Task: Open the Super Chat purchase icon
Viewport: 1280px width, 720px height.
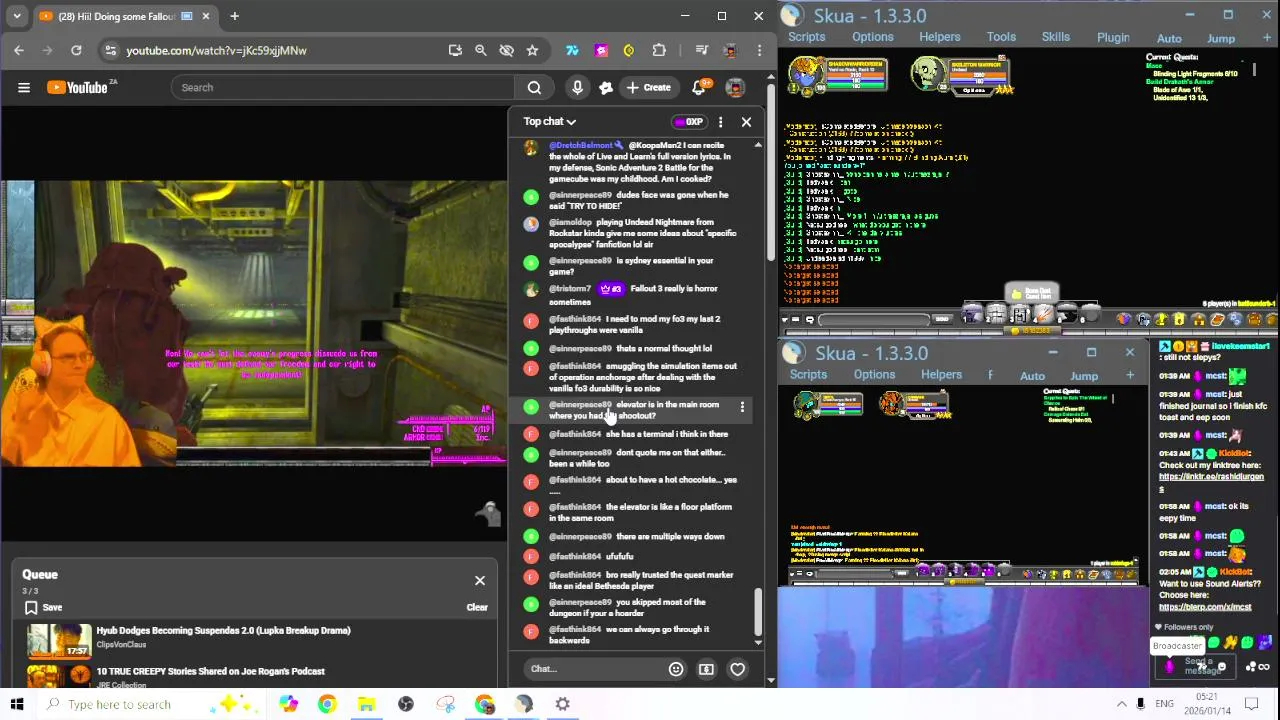Action: coord(706,669)
